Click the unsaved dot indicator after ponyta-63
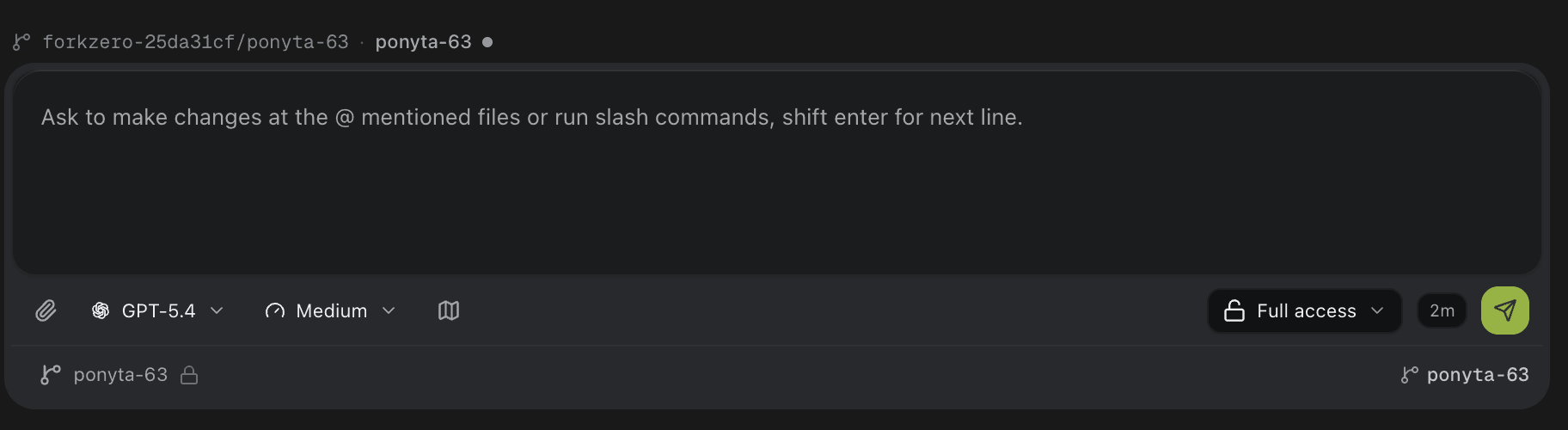The image size is (1568, 430). click(x=487, y=42)
